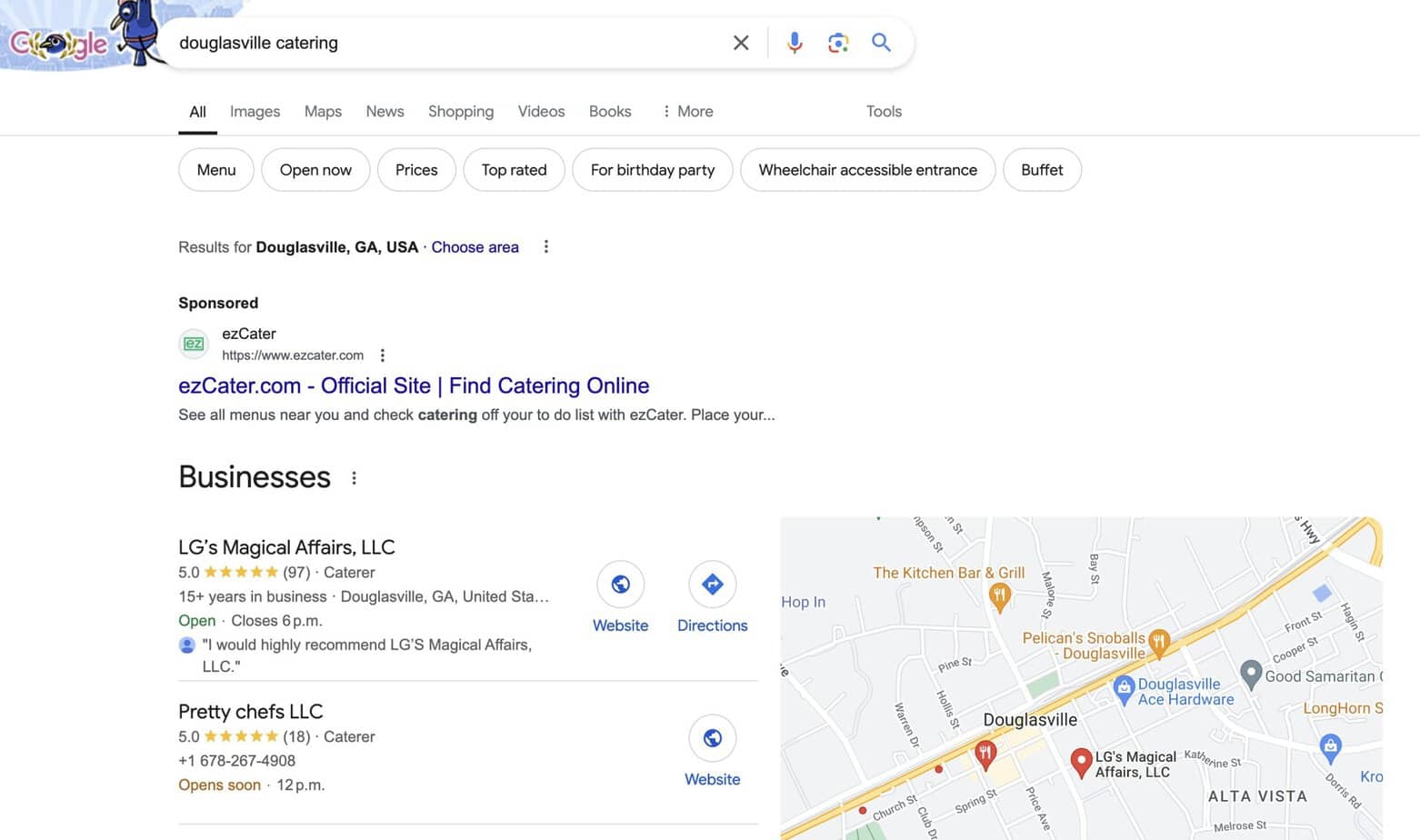
Task: Click The Kitchen Bar & Grill map pin
Action: click(x=1000, y=596)
